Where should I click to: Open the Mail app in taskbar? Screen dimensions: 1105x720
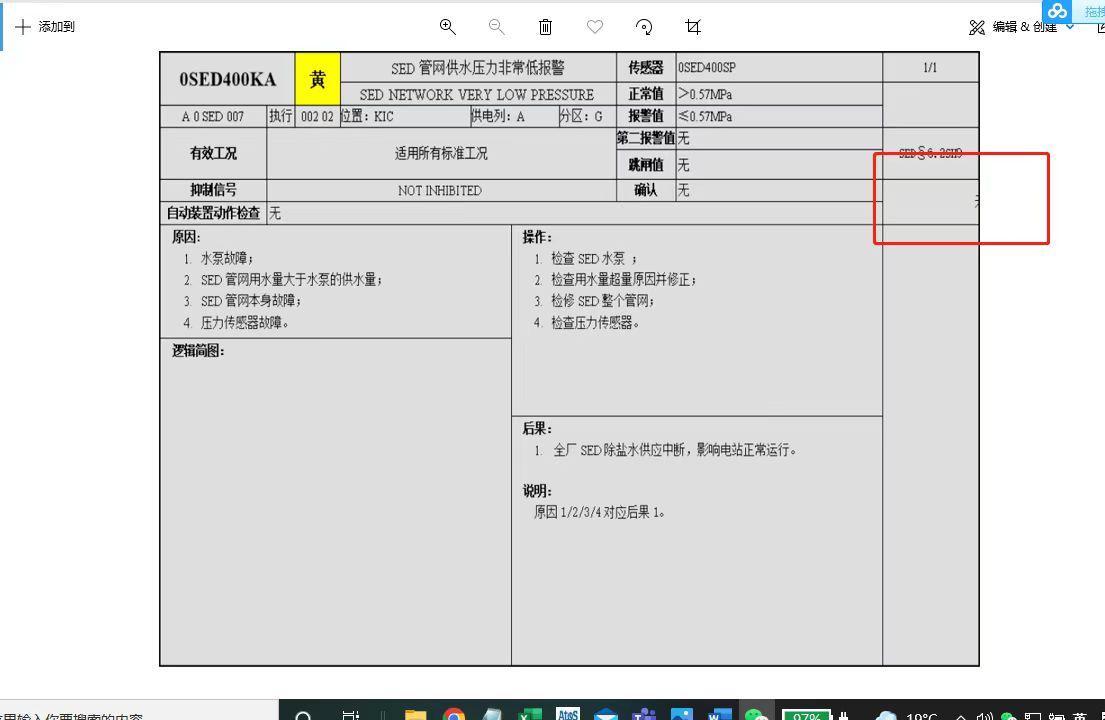(x=606, y=714)
